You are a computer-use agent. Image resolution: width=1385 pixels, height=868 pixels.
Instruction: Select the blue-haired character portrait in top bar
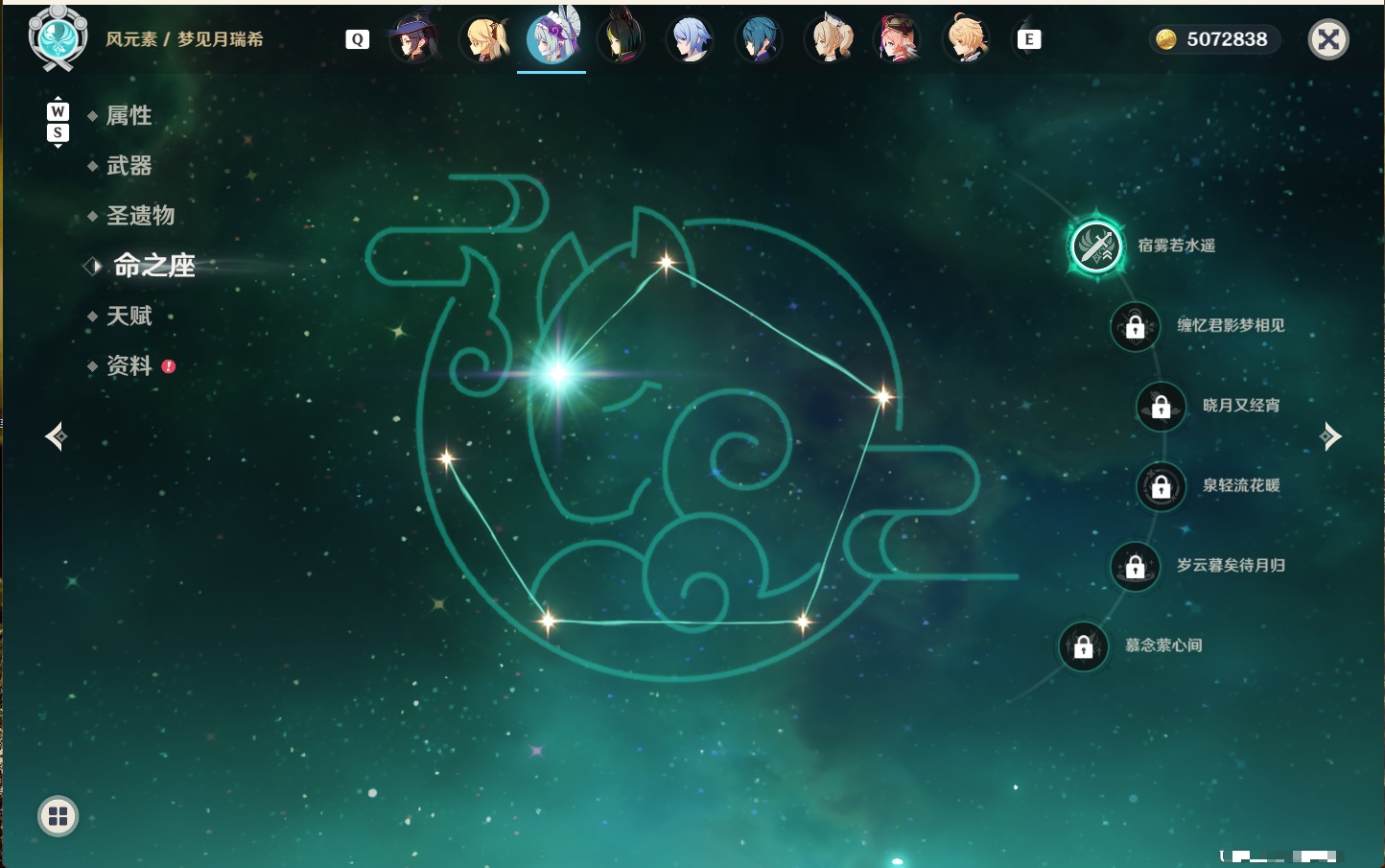coord(690,38)
